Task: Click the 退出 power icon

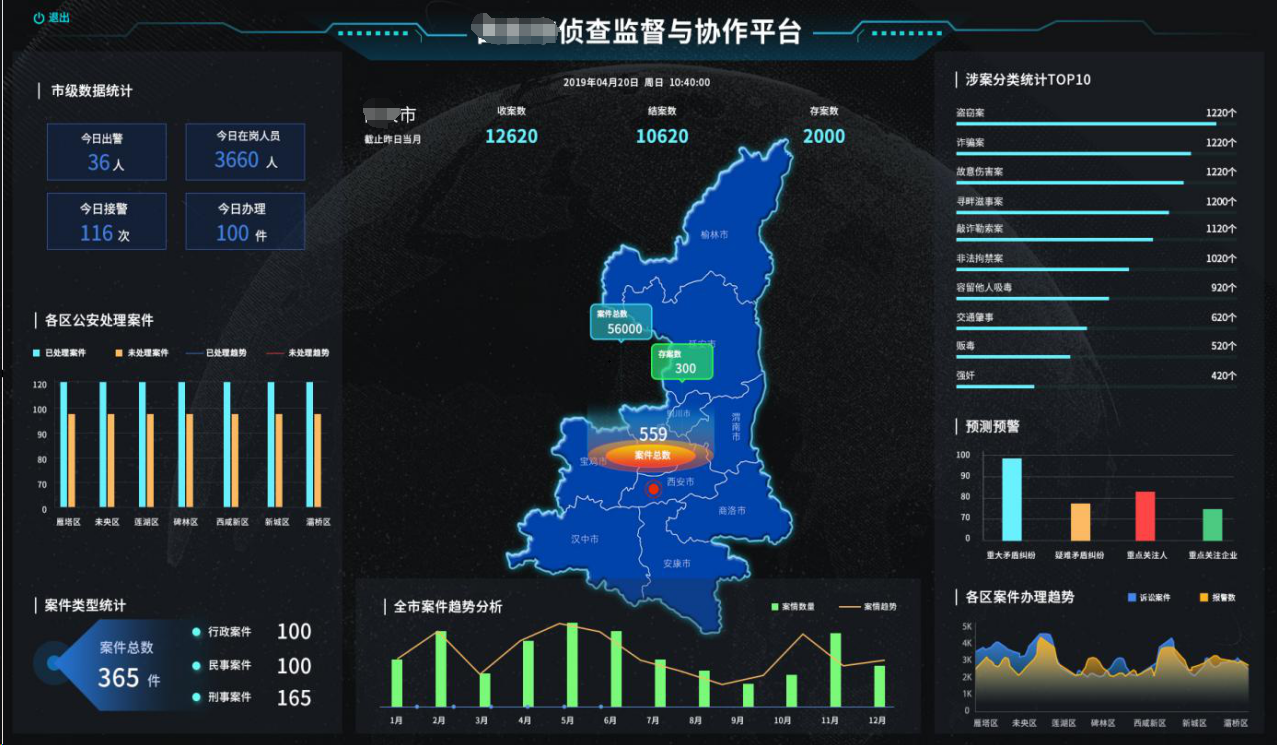Action: coord(39,18)
